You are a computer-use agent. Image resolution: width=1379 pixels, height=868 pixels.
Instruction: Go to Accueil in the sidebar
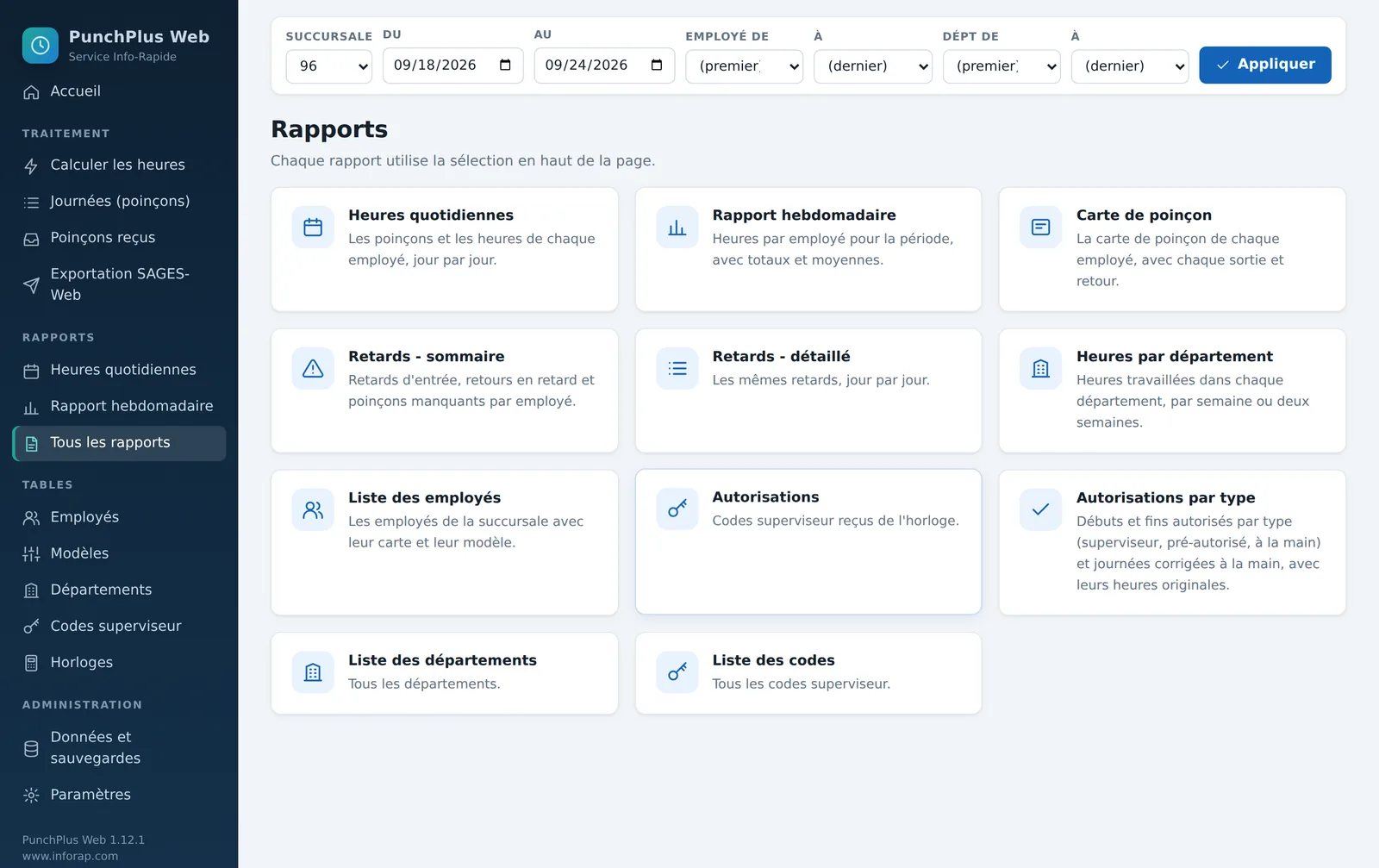[x=119, y=91]
